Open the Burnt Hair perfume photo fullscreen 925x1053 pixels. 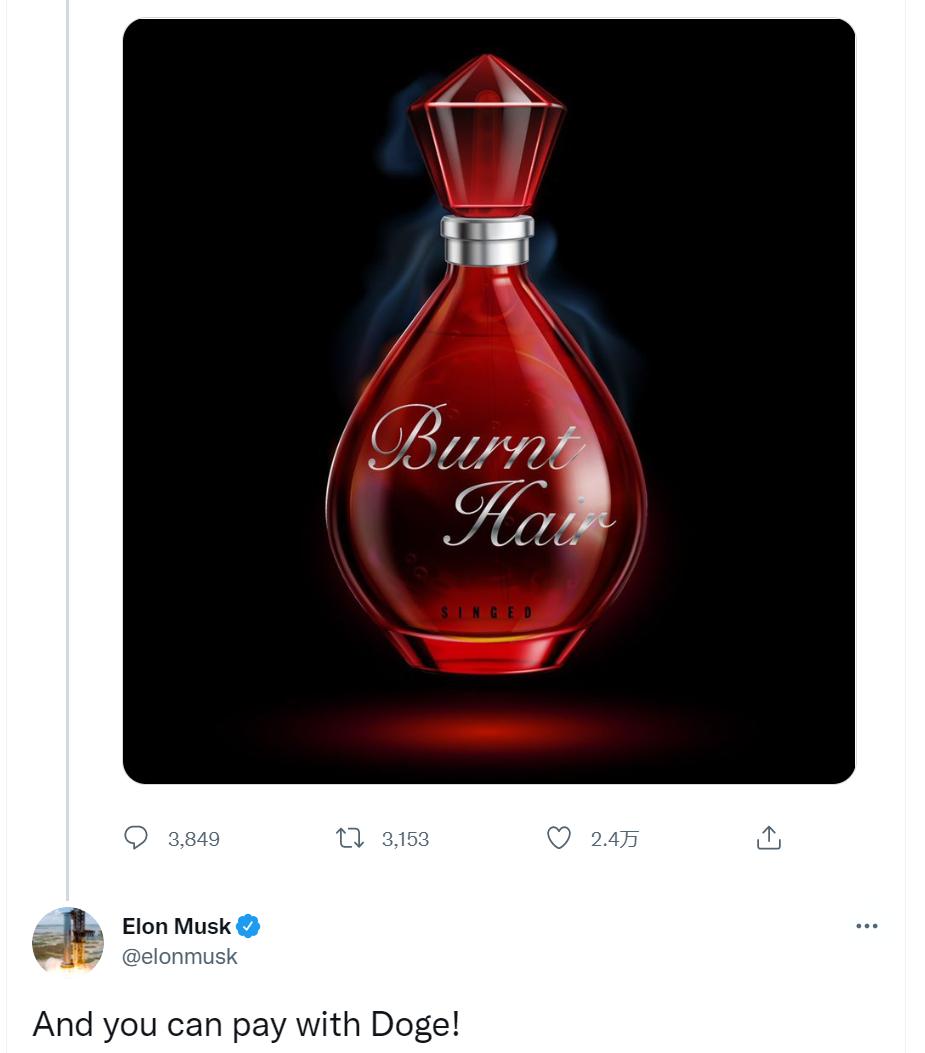coord(489,398)
